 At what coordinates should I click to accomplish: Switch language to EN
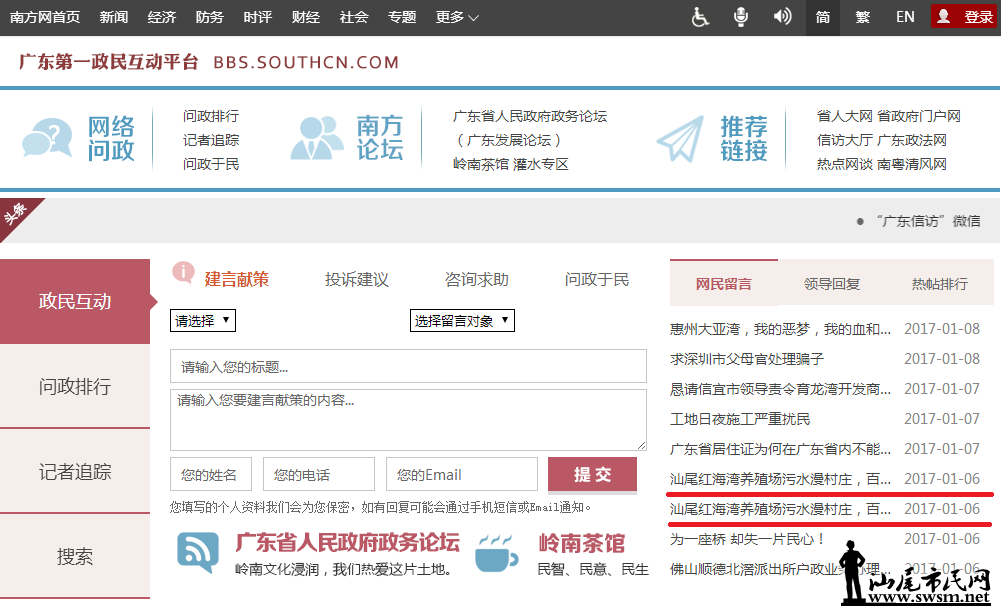[905, 17]
